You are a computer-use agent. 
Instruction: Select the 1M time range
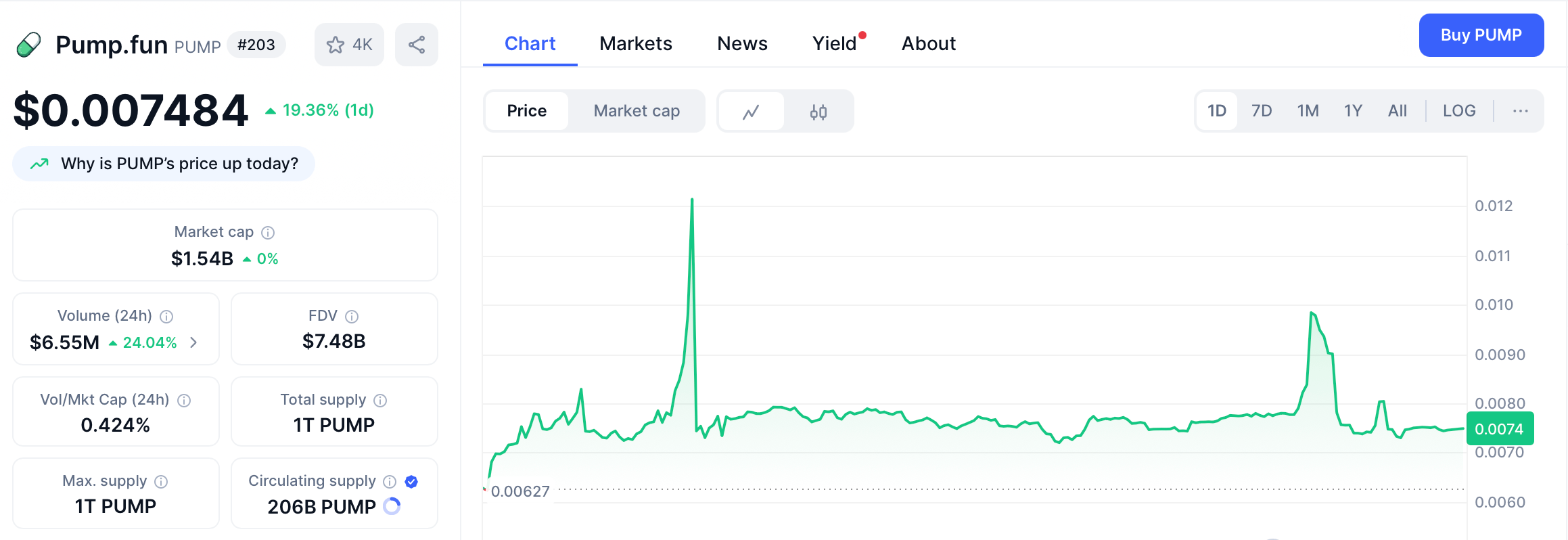(1308, 111)
